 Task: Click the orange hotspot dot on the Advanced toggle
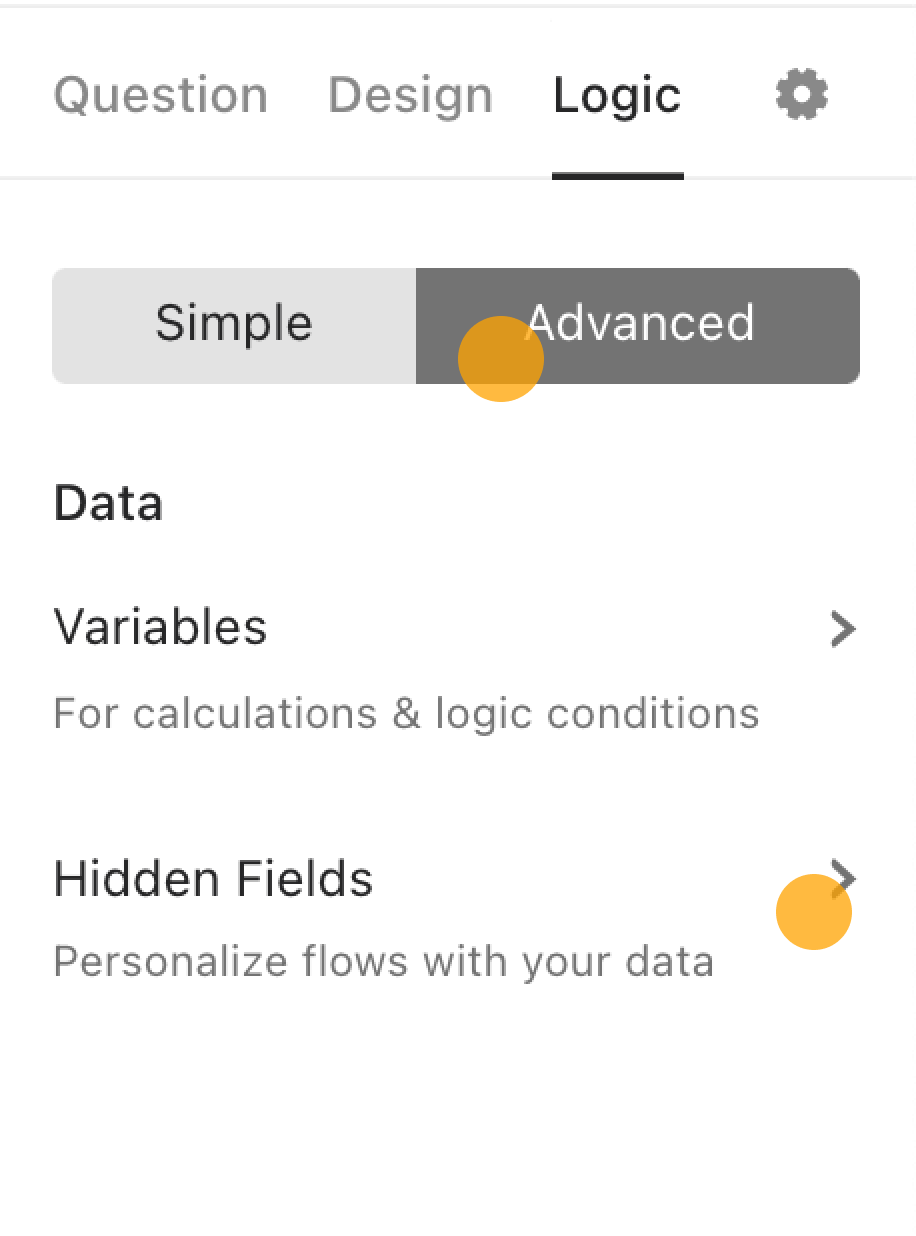coord(500,359)
